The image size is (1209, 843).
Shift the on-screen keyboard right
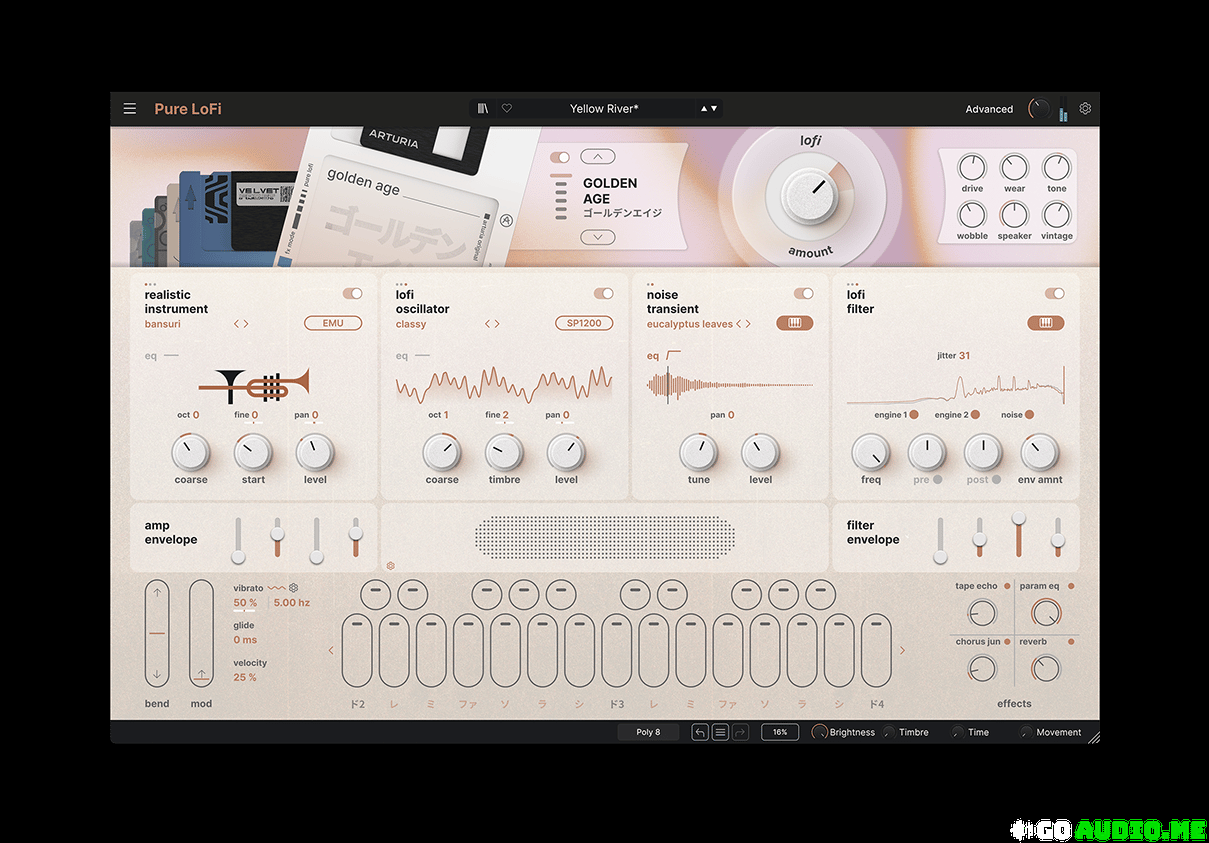pos(902,651)
